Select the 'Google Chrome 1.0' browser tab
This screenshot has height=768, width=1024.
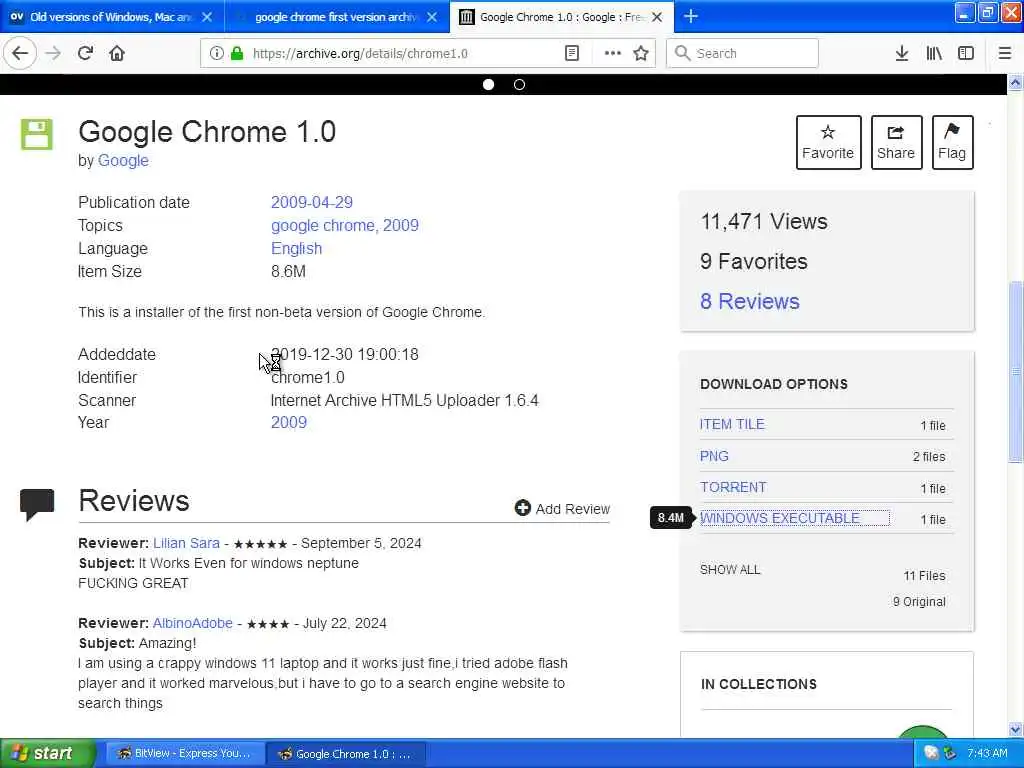(562, 17)
